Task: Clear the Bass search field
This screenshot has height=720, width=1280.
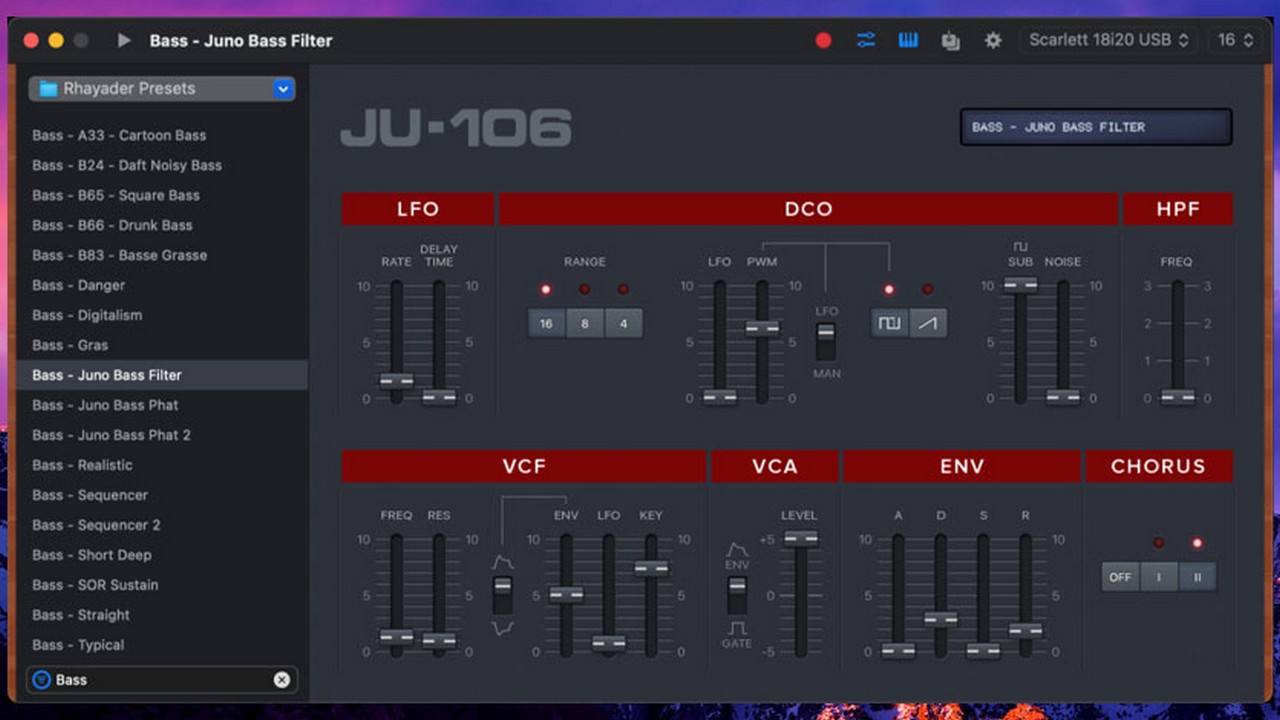Action: [282, 680]
